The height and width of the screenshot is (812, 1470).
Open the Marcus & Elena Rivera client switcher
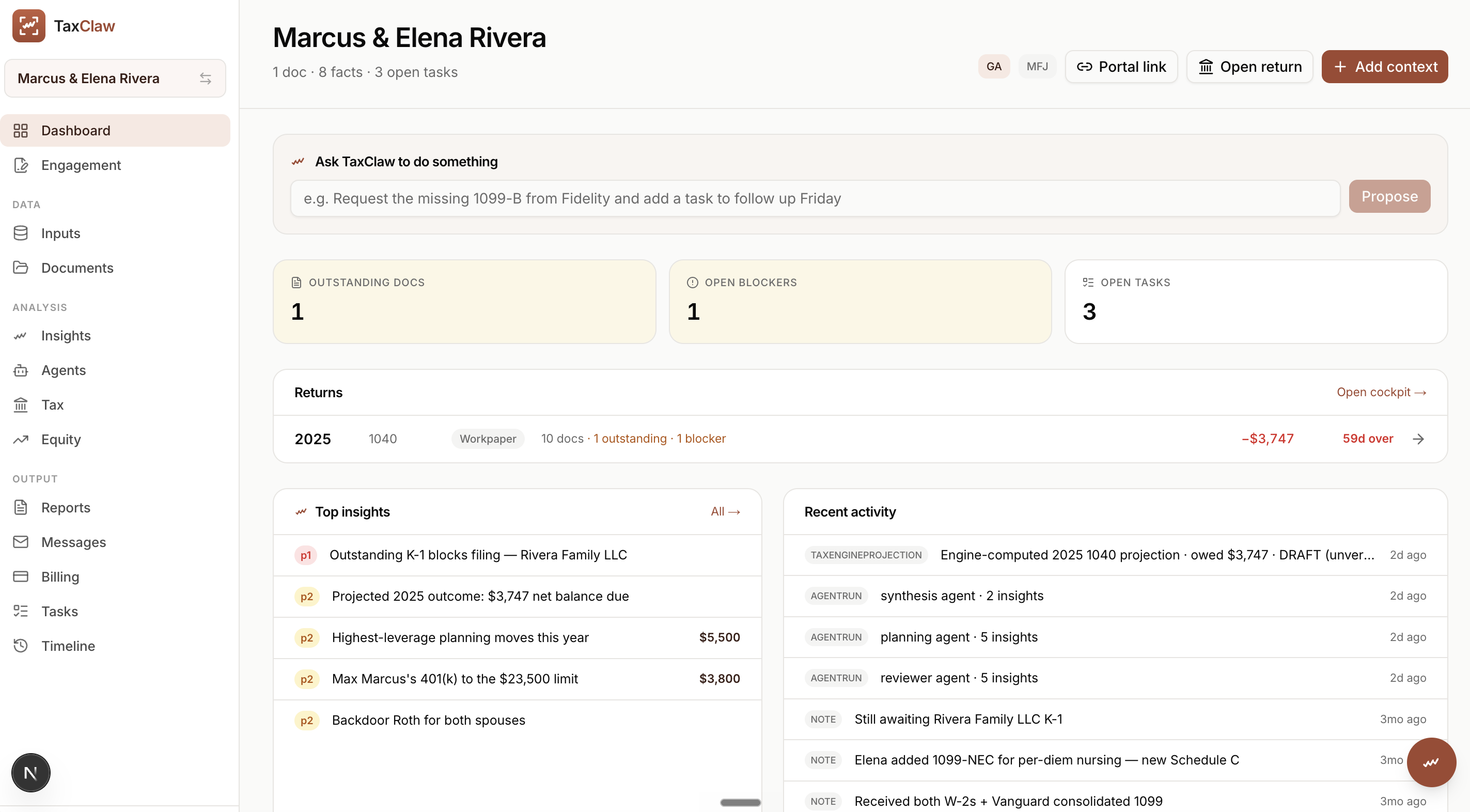click(115, 78)
